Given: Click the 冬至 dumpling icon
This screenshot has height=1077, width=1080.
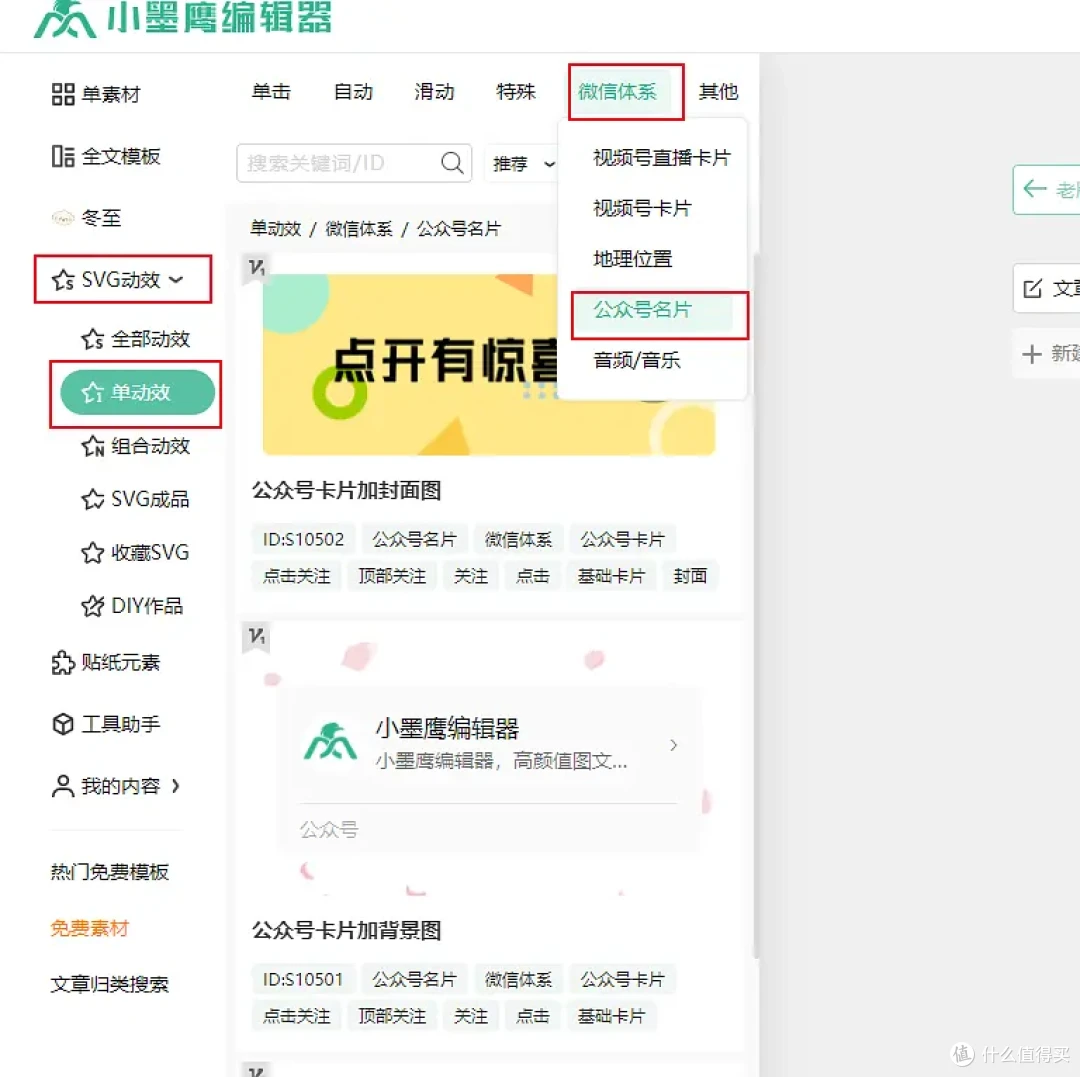Looking at the screenshot, I should point(63,219).
